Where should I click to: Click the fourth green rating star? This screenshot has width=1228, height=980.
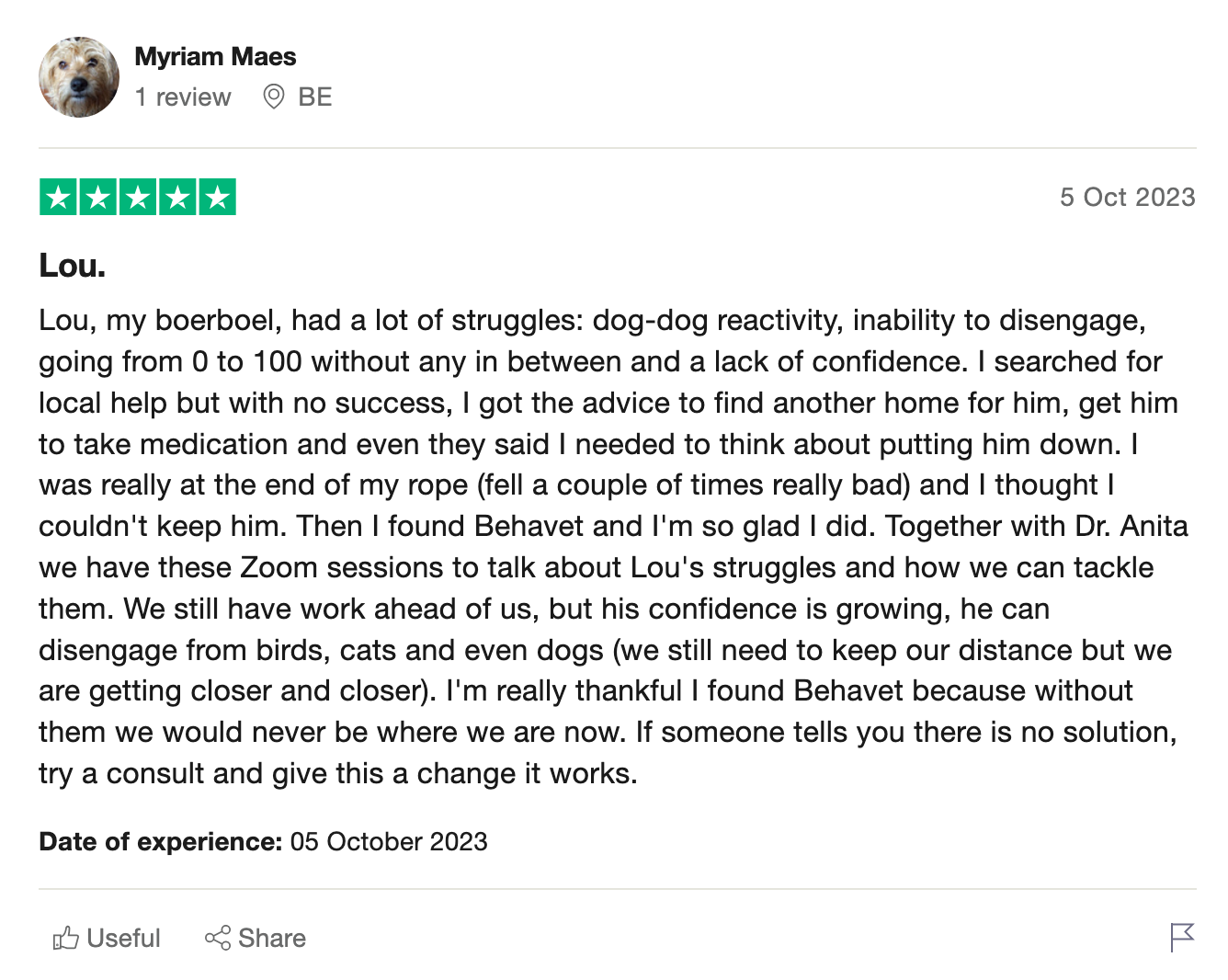coord(177,197)
